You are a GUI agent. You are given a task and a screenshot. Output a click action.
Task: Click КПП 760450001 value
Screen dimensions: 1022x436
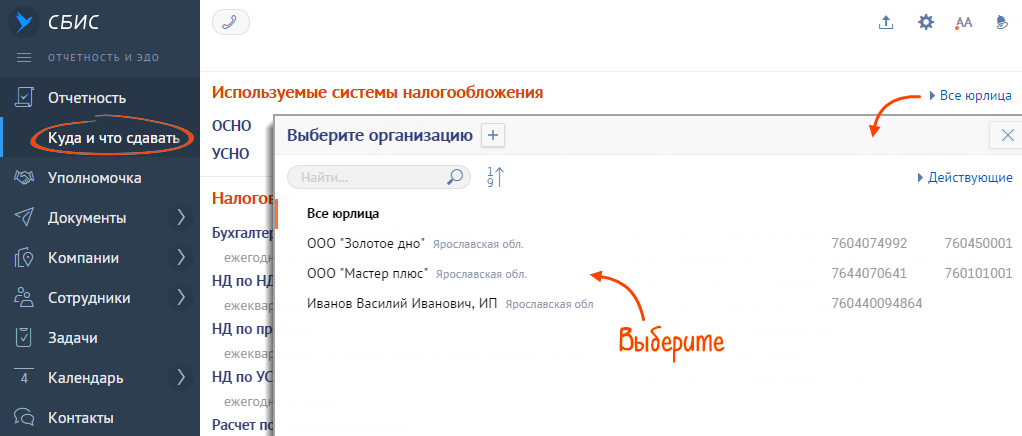click(978, 244)
